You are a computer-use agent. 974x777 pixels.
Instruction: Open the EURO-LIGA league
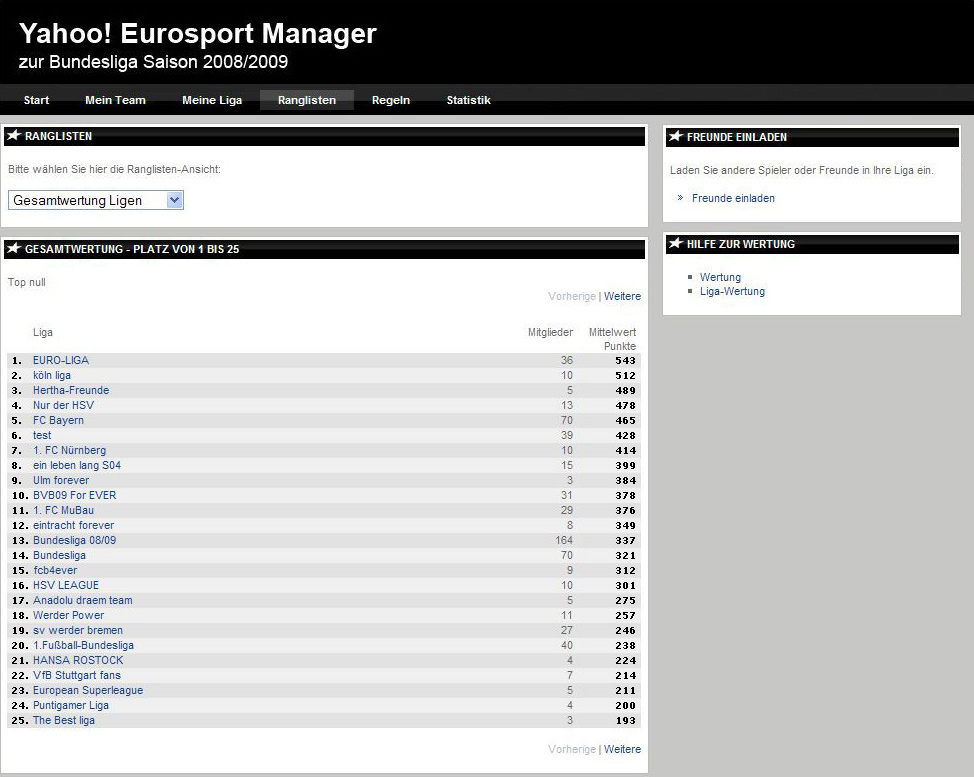(61, 360)
